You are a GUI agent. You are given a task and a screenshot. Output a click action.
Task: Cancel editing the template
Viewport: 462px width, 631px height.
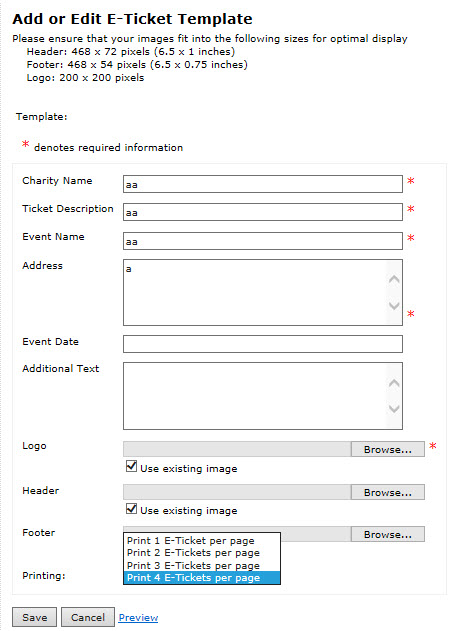(88, 617)
